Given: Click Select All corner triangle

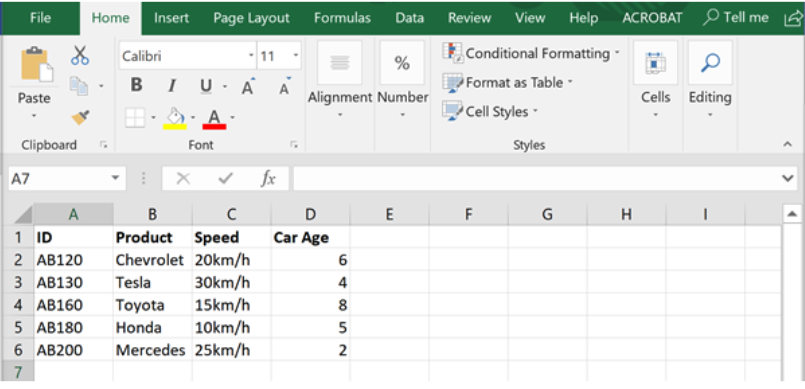Looking at the screenshot, I should 23,214.
